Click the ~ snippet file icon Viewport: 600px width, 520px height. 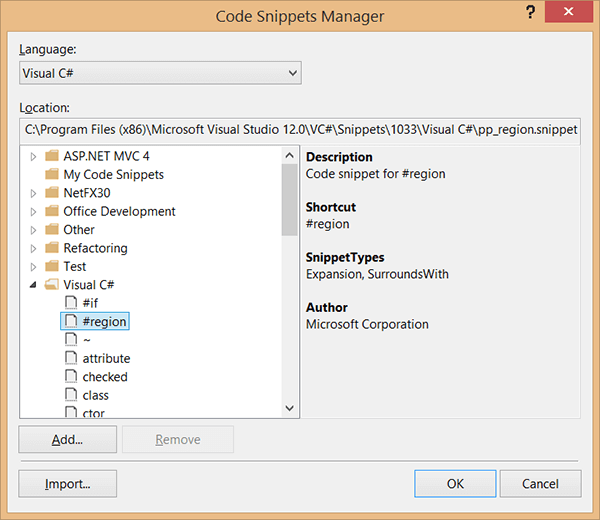point(71,339)
